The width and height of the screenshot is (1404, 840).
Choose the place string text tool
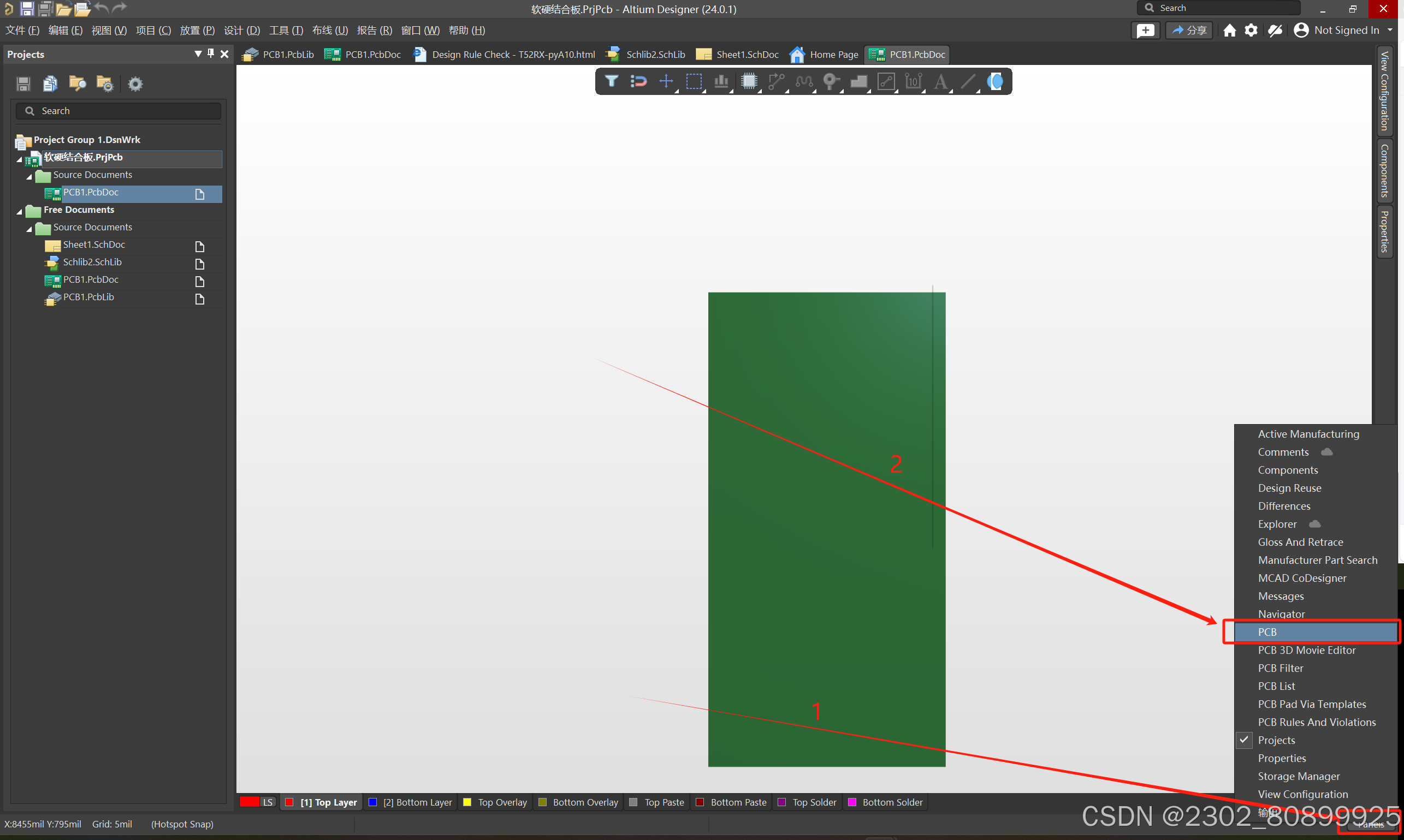(940, 81)
